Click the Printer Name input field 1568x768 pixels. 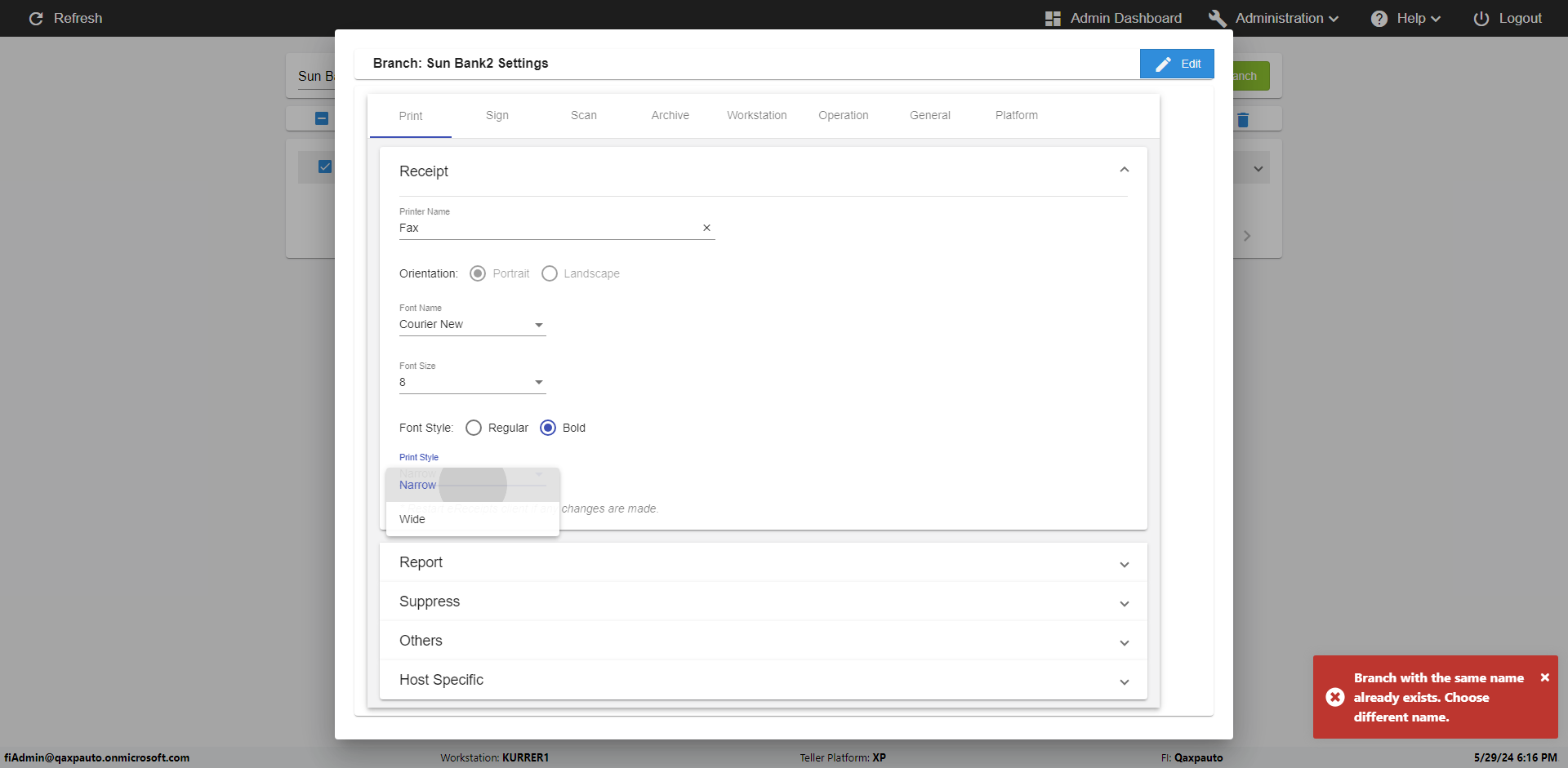(x=547, y=229)
